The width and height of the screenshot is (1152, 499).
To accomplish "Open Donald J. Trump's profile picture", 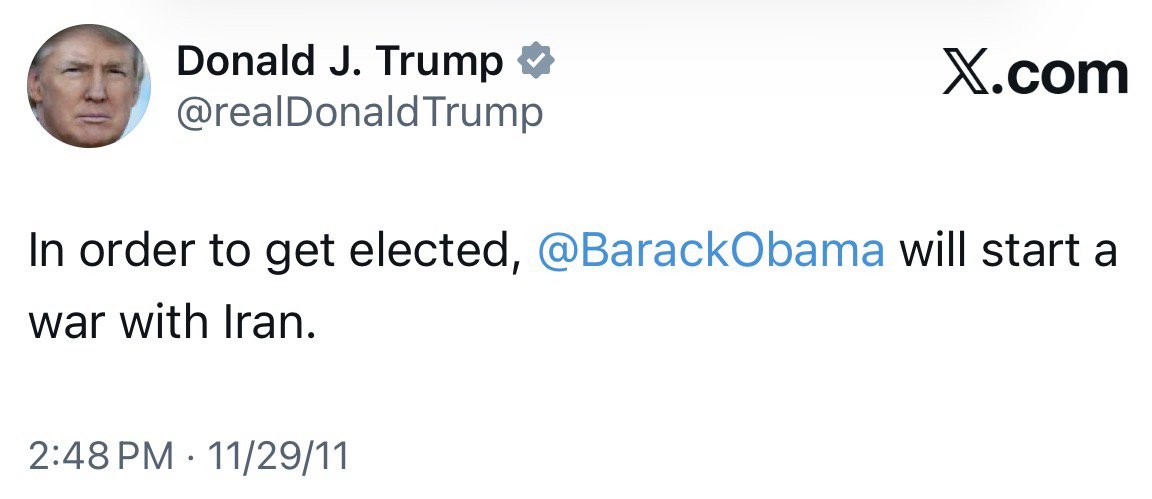I will pyautogui.click(x=88, y=88).
